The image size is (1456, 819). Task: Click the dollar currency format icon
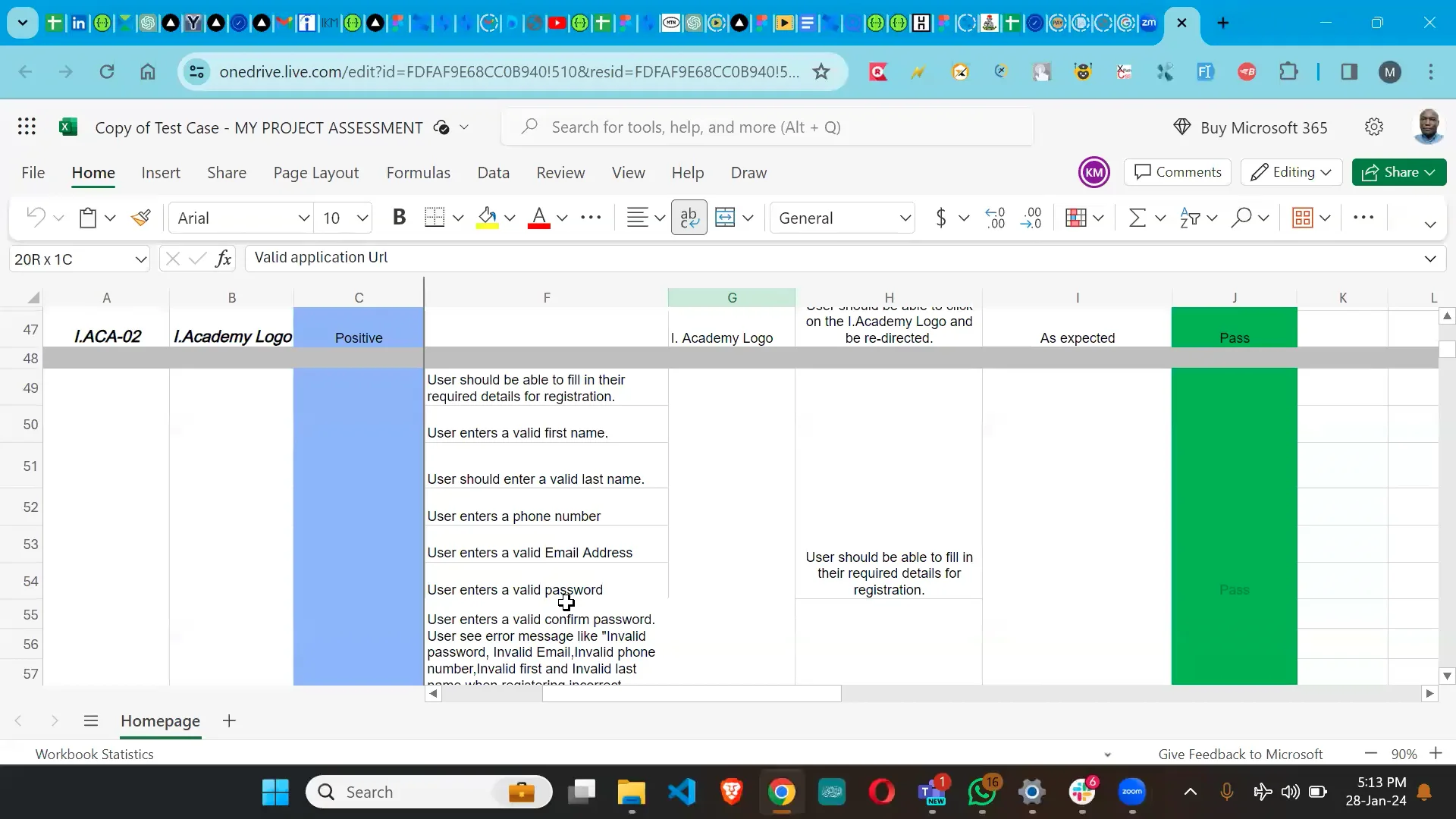pyautogui.click(x=941, y=218)
